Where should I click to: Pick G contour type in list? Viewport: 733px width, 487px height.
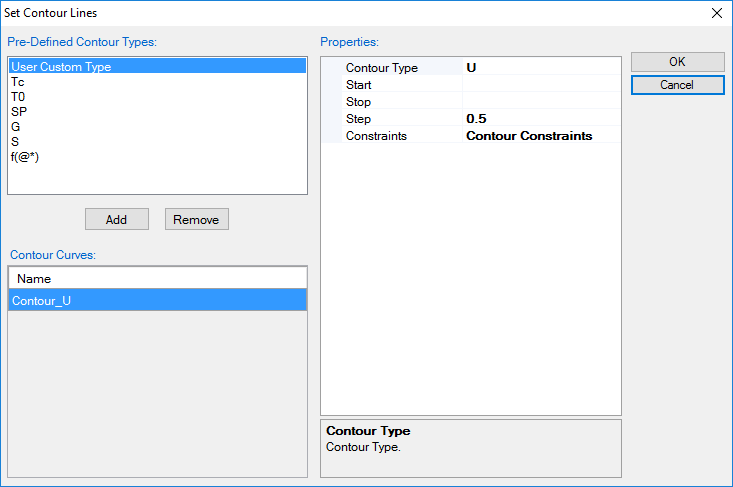(x=16, y=127)
